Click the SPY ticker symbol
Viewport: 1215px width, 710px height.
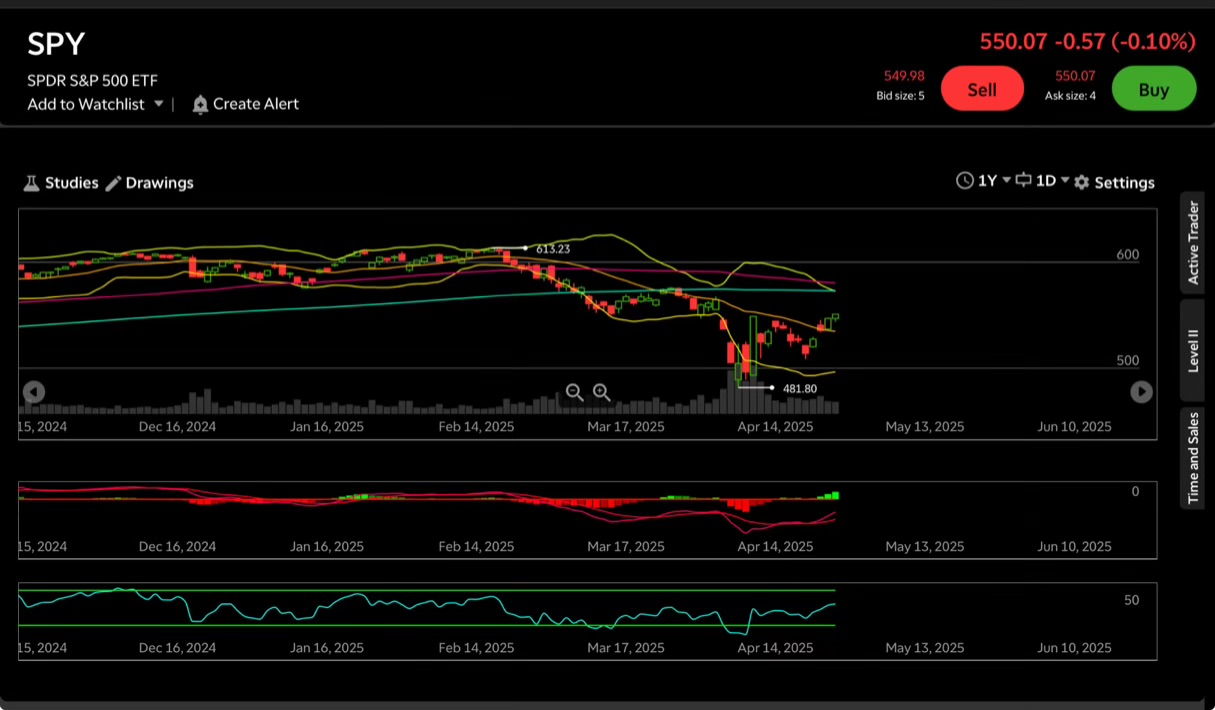[x=56, y=45]
